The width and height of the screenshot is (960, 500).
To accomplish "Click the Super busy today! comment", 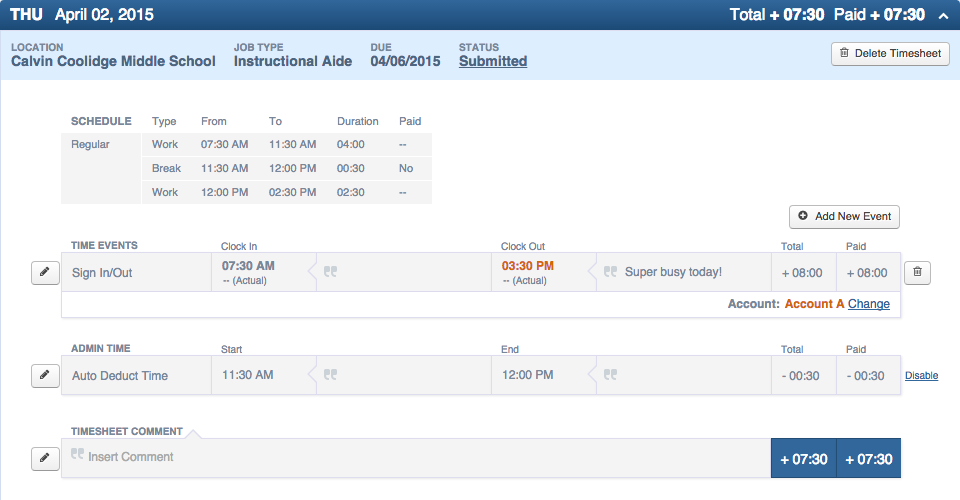I will click(673, 272).
